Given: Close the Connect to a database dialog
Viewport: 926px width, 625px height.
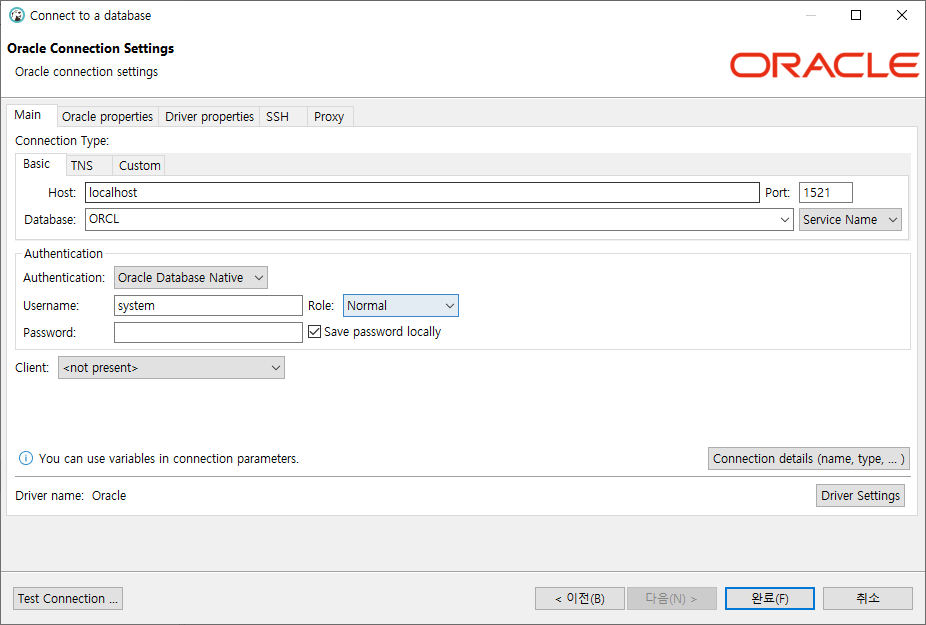Looking at the screenshot, I should [x=902, y=15].
